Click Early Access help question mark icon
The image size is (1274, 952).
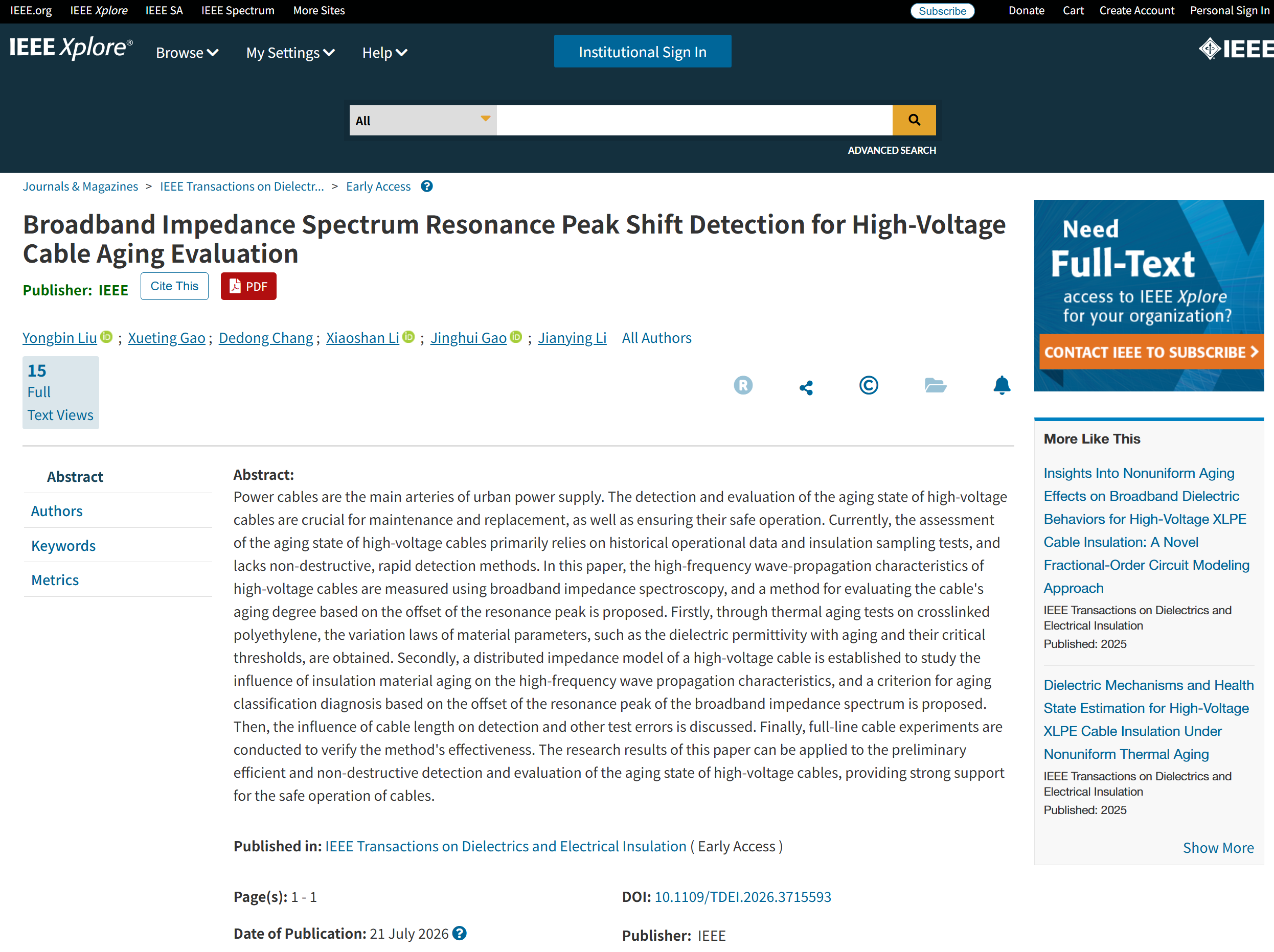427,187
